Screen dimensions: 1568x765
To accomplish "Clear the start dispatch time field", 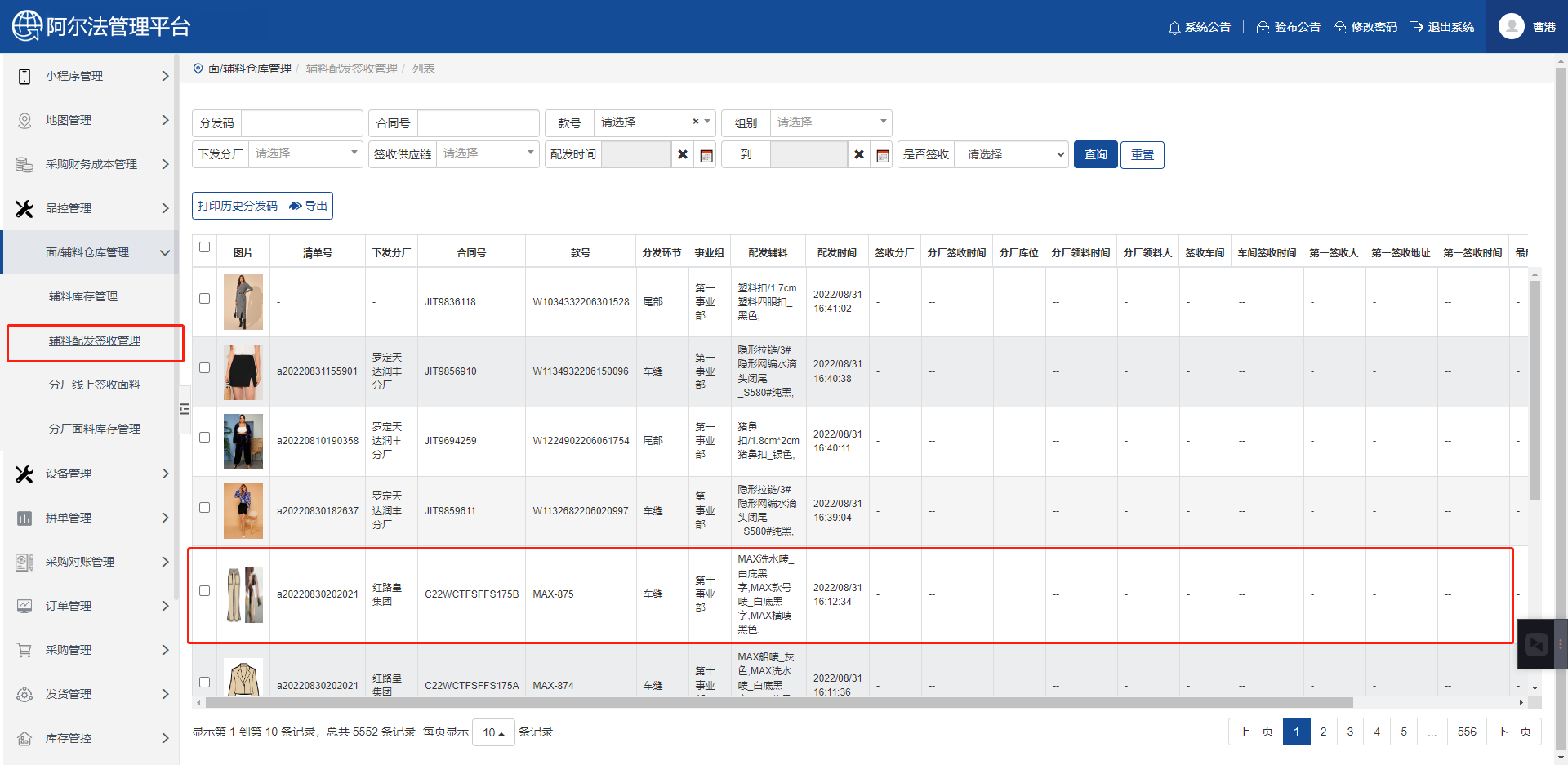I will pyautogui.click(x=683, y=155).
